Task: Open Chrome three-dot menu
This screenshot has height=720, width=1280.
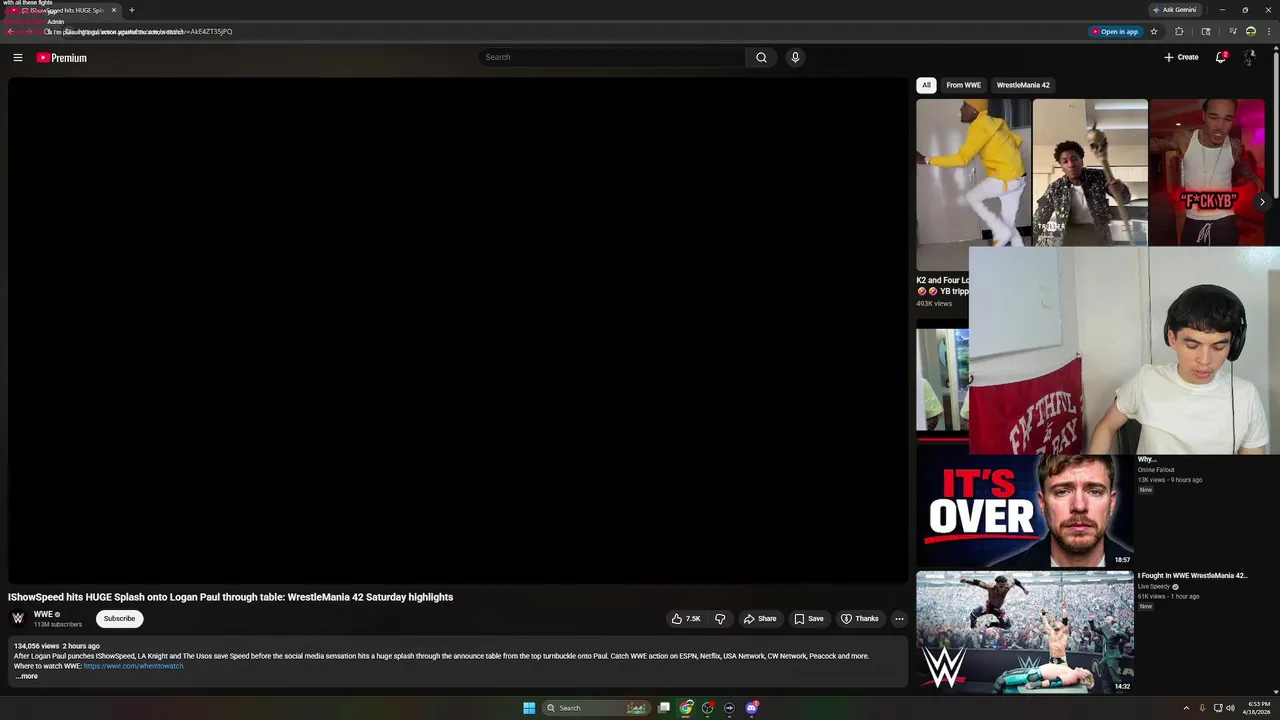Action: (x=1268, y=32)
